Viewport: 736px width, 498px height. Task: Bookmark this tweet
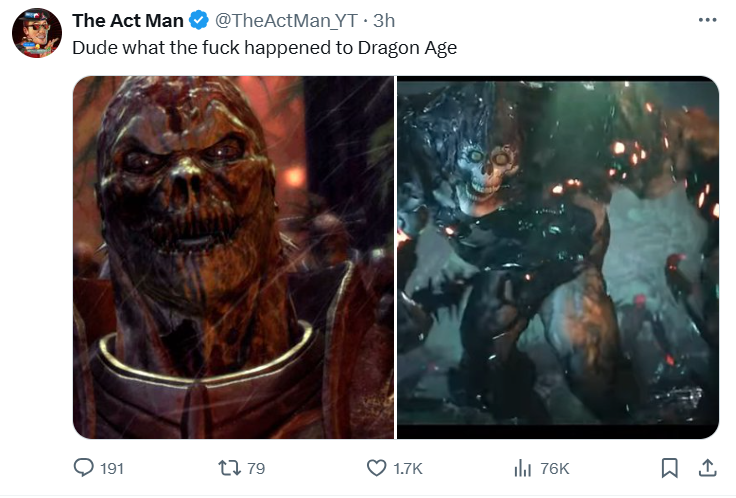click(x=669, y=467)
